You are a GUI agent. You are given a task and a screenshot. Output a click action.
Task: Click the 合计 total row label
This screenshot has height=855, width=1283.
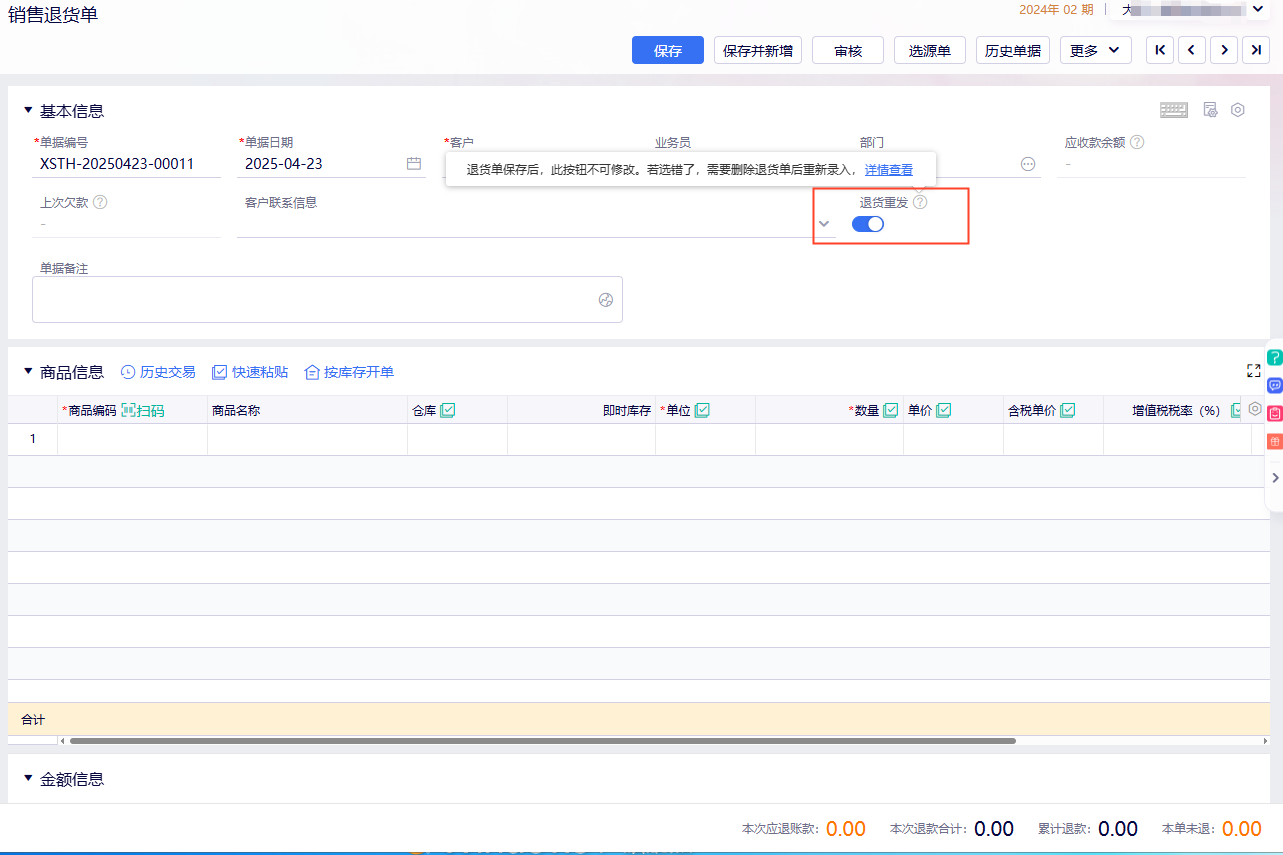tap(33, 720)
